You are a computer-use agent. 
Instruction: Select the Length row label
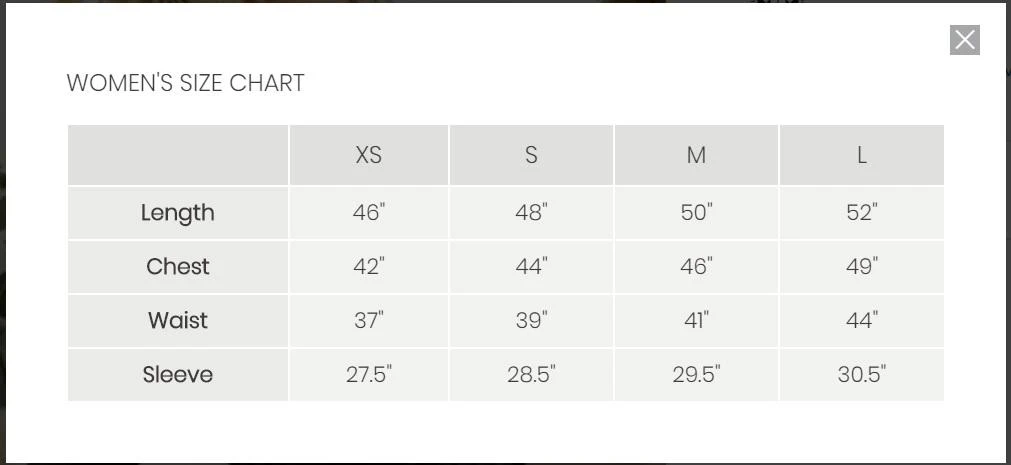point(178,213)
